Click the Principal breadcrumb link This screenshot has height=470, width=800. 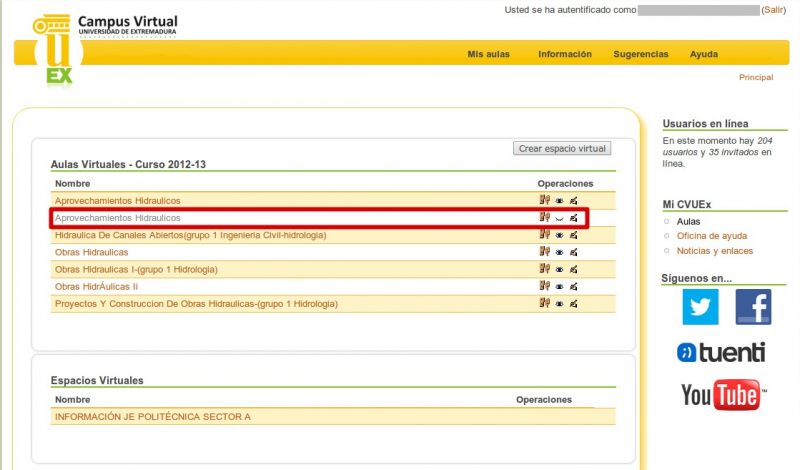(x=756, y=78)
